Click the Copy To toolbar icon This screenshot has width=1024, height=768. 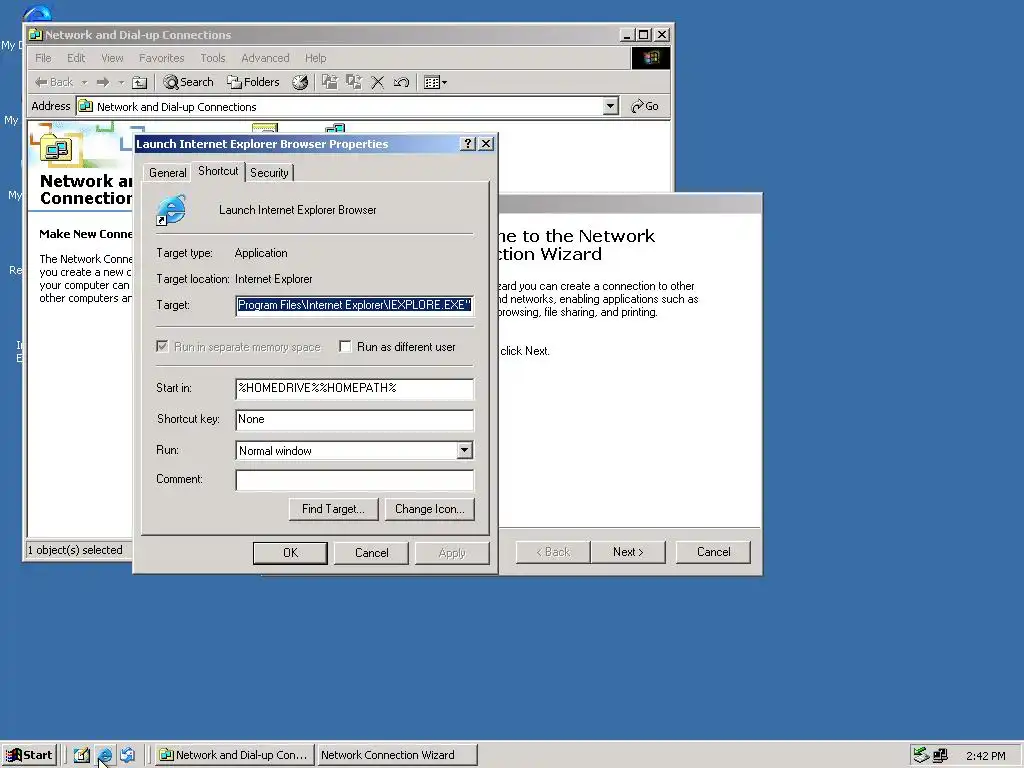click(354, 82)
